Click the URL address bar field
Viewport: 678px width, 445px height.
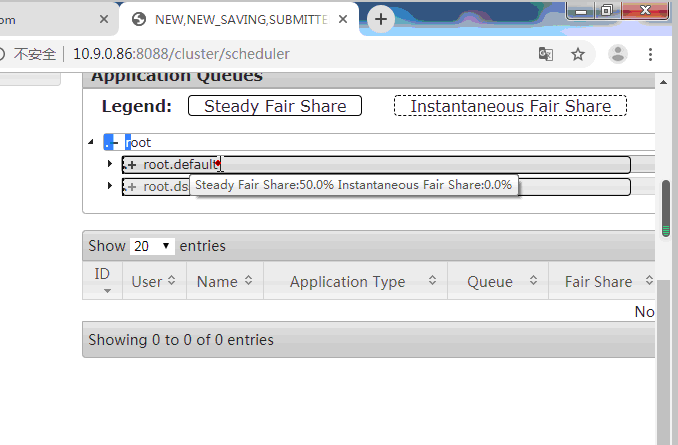(300, 54)
